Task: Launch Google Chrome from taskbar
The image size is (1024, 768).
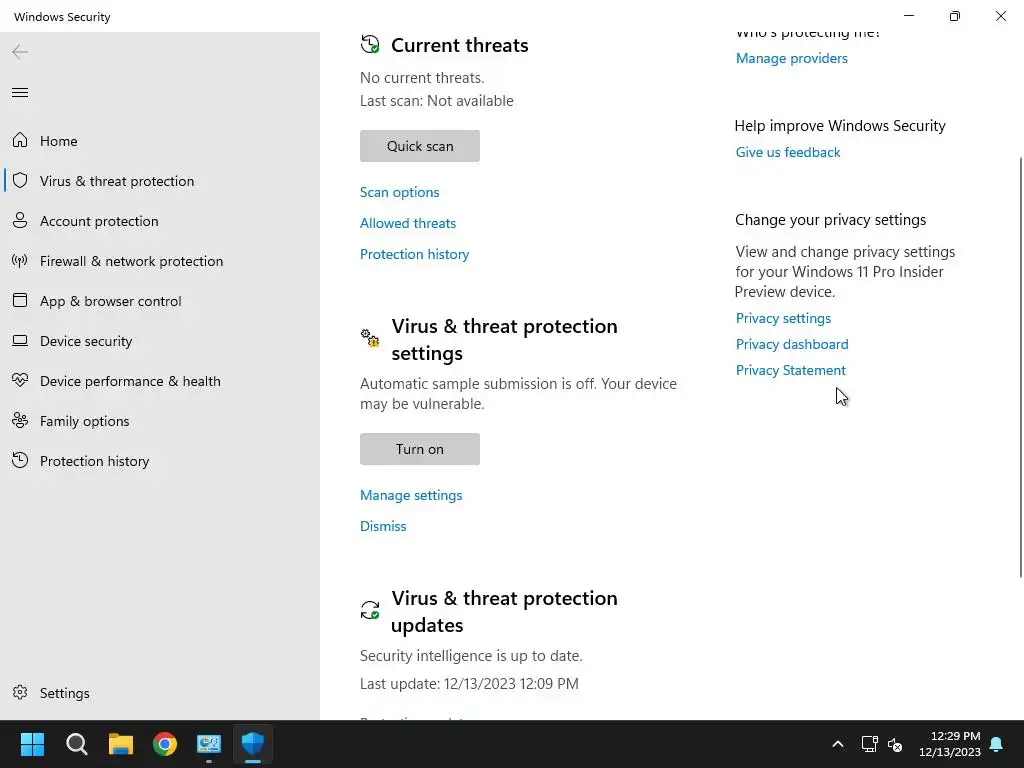Action: 165,744
